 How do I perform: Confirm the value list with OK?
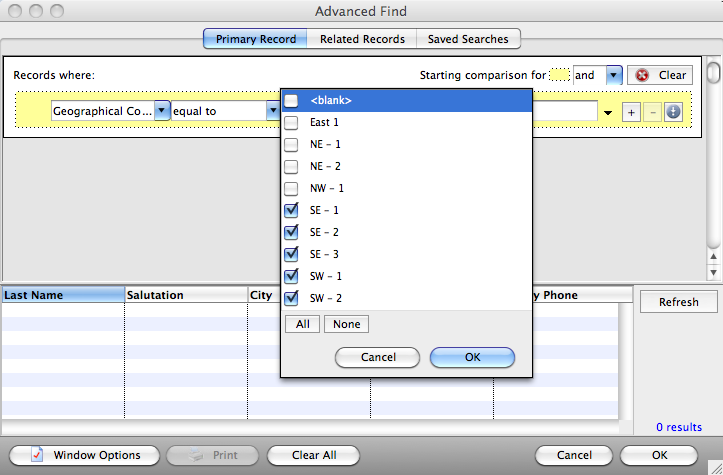pyautogui.click(x=472, y=357)
